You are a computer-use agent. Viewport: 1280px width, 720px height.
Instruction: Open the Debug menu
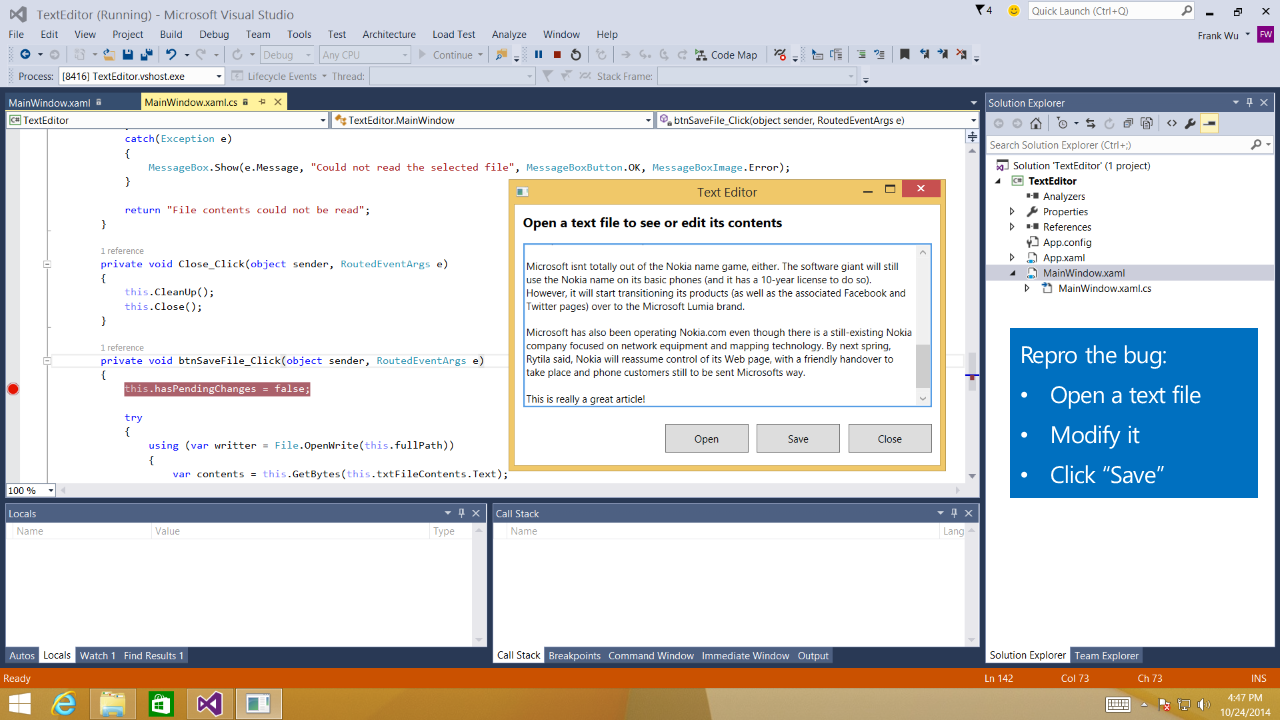click(214, 34)
